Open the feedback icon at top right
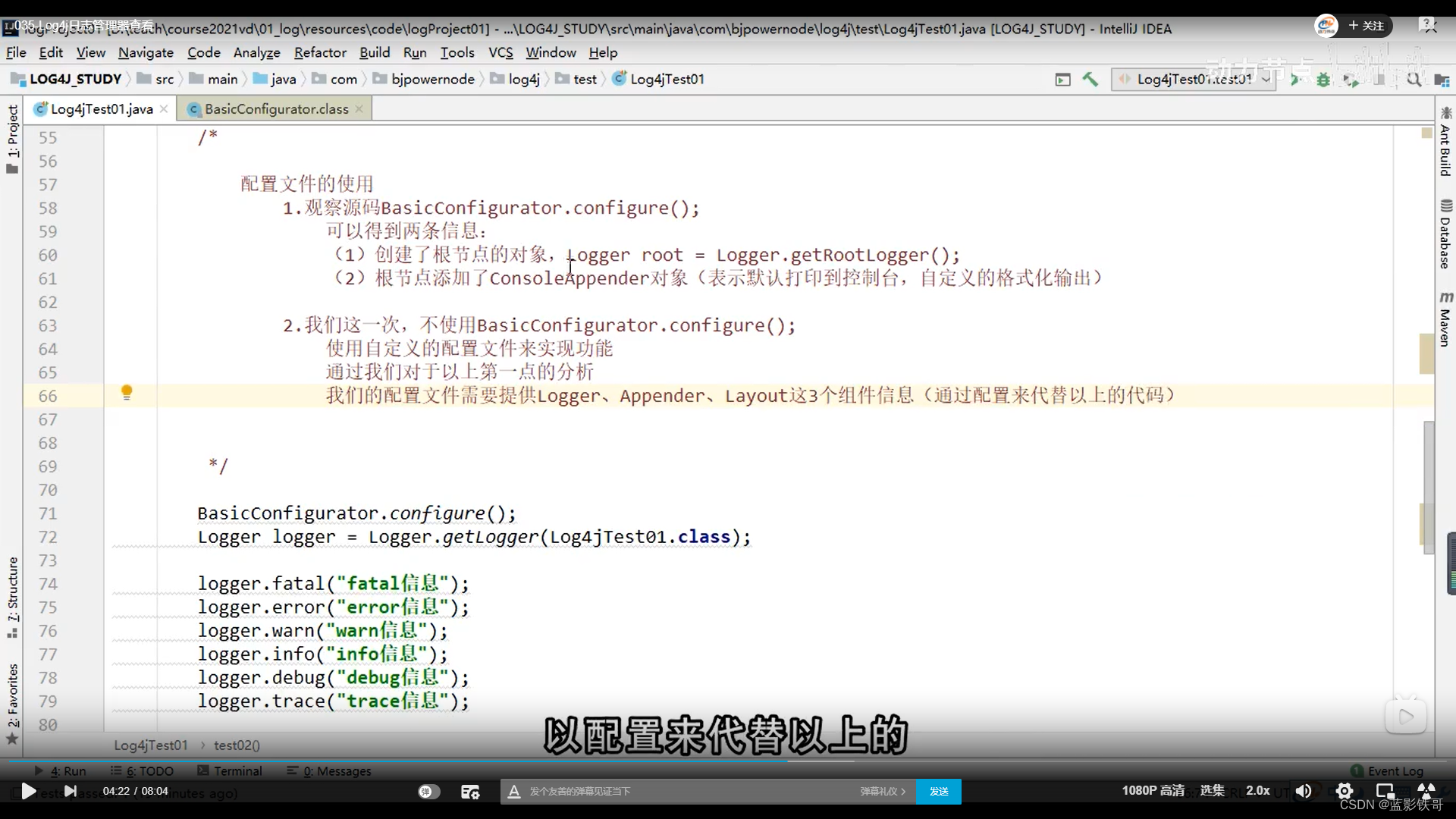Image resolution: width=1456 pixels, height=819 pixels. [x=1428, y=25]
